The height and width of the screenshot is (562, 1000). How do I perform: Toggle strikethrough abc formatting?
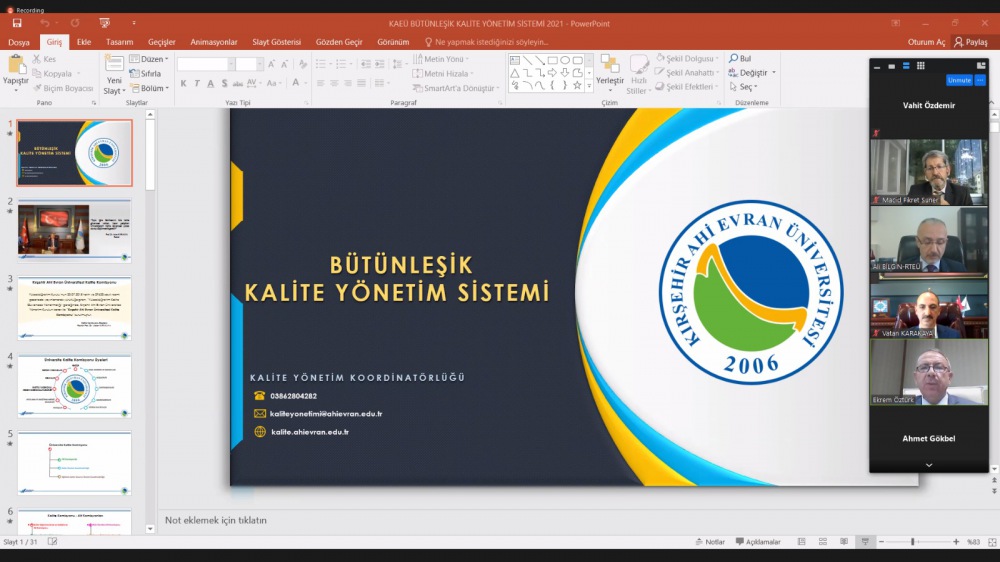pos(237,84)
